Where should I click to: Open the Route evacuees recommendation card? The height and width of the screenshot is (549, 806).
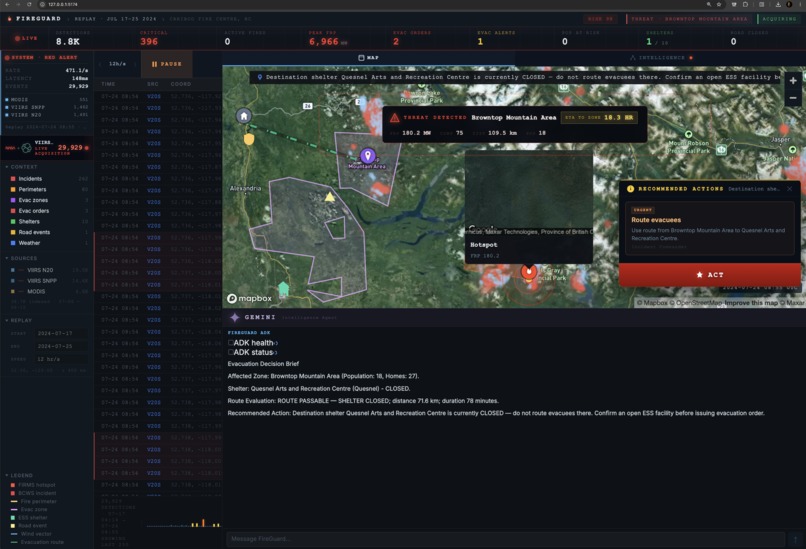coord(709,228)
